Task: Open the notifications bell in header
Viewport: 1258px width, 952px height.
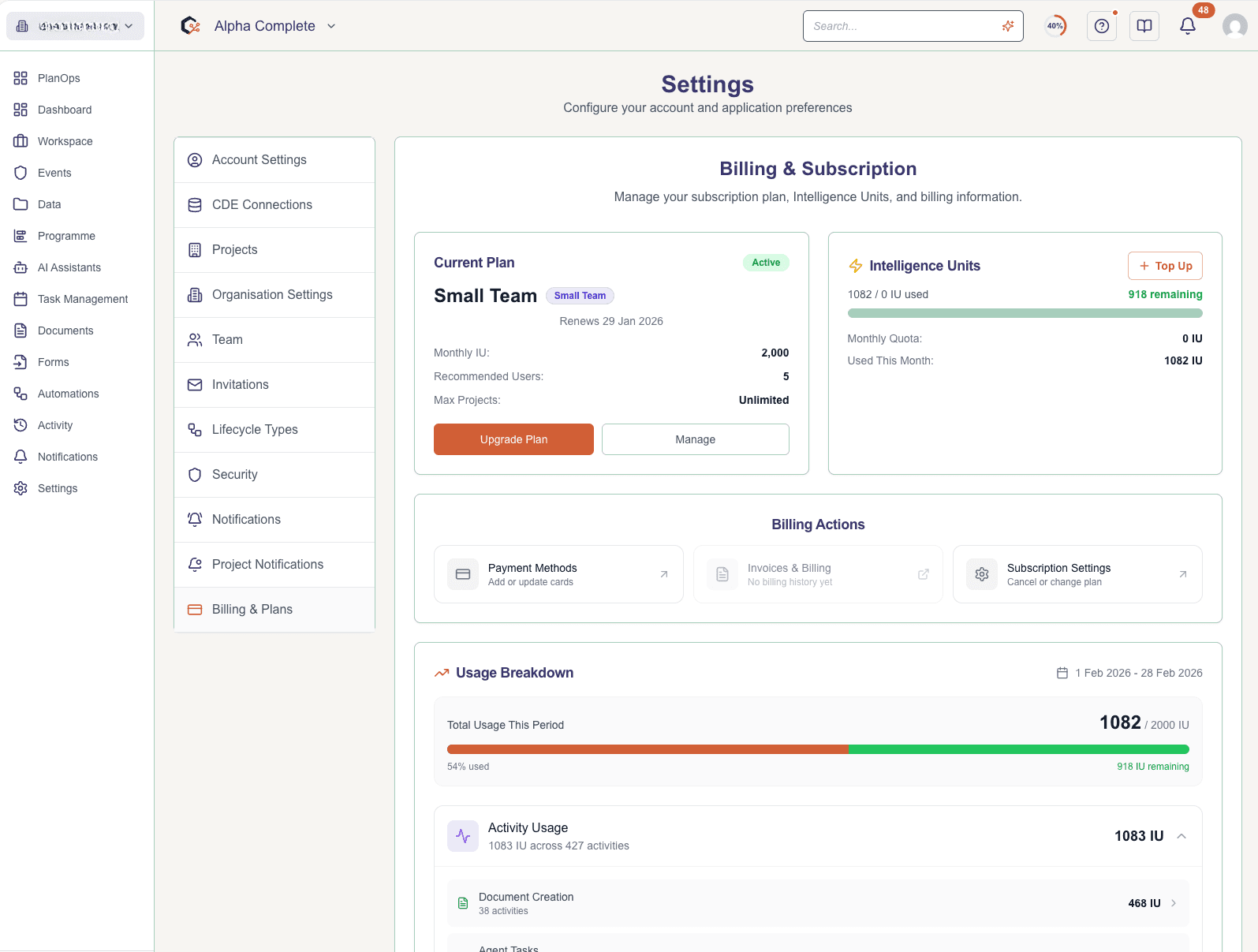Action: [x=1187, y=26]
